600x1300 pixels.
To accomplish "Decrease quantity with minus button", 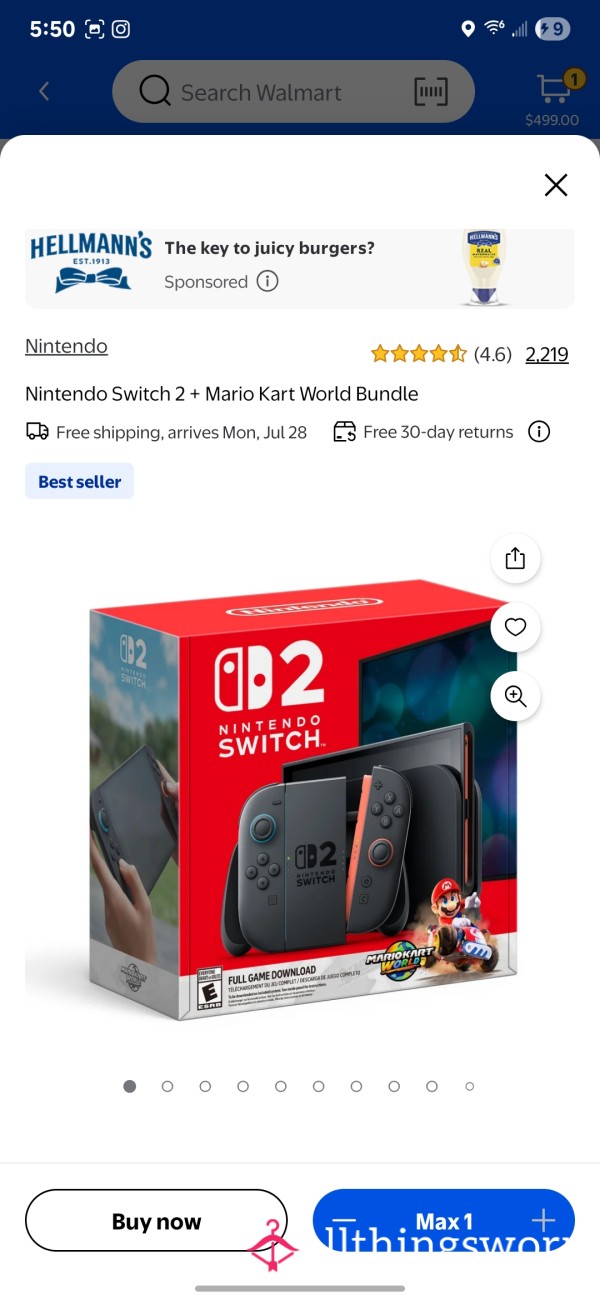I will 344,1221.
